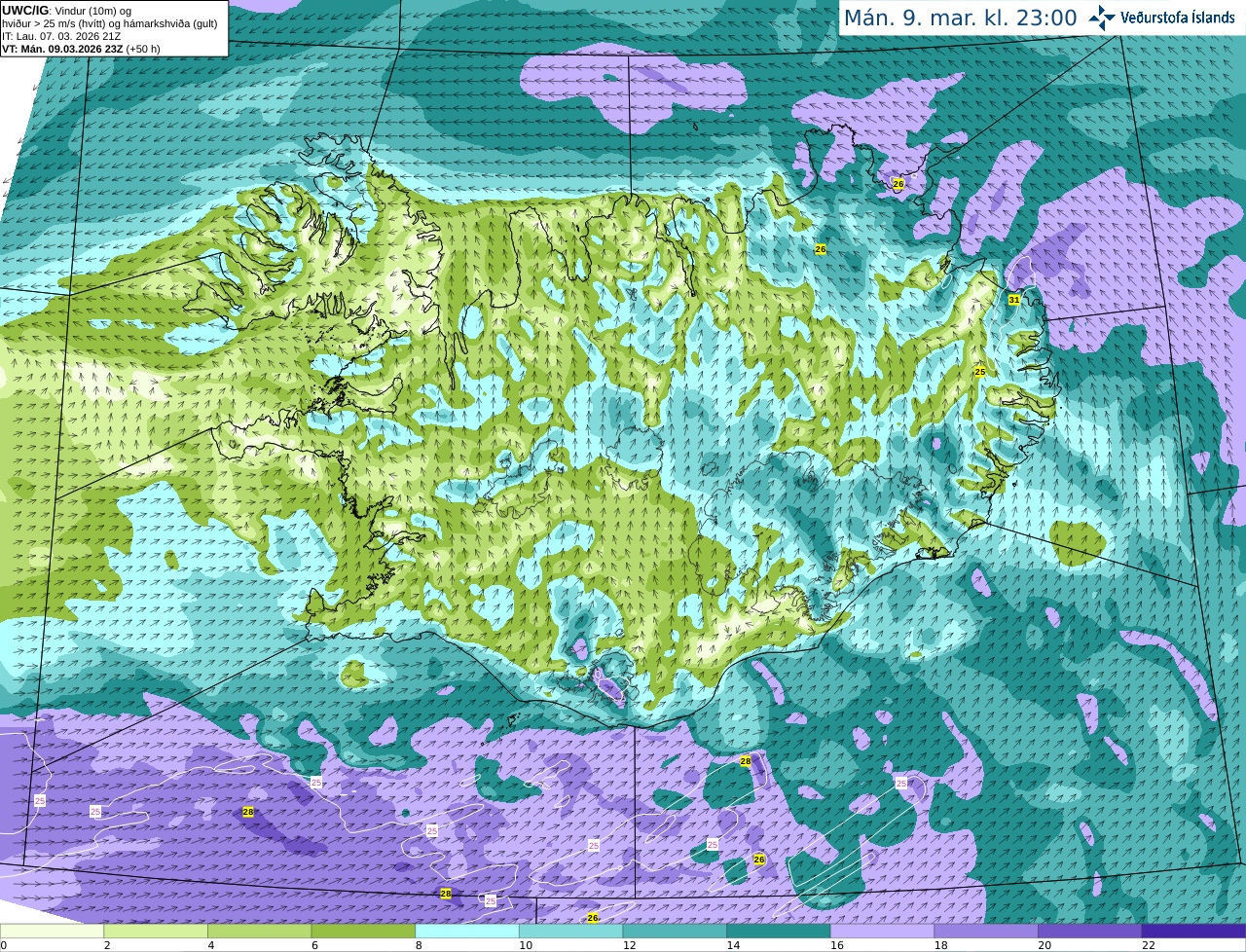Viewport: 1246px width, 952px height.
Task: Pick the 20–22 m/s violet swatch
Action: [x=1089, y=931]
